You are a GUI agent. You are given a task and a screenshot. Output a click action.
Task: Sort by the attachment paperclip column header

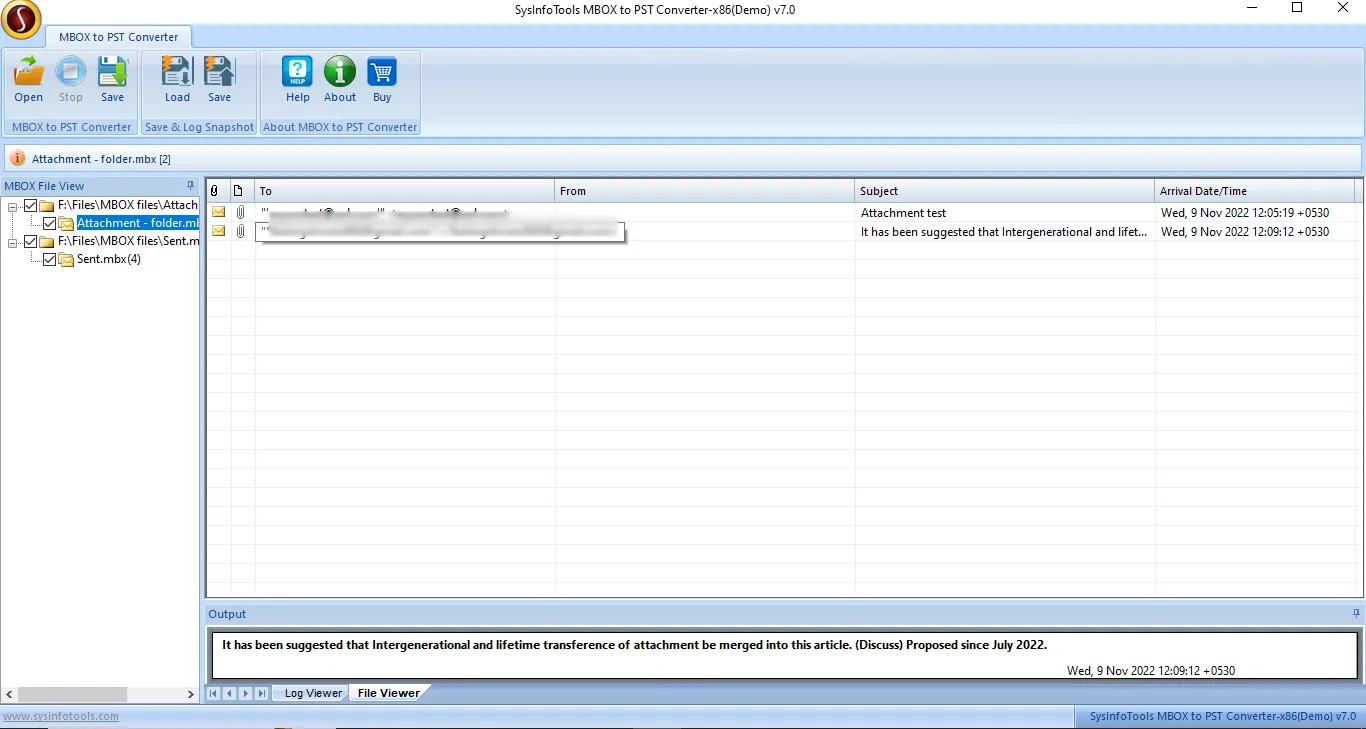pos(214,191)
